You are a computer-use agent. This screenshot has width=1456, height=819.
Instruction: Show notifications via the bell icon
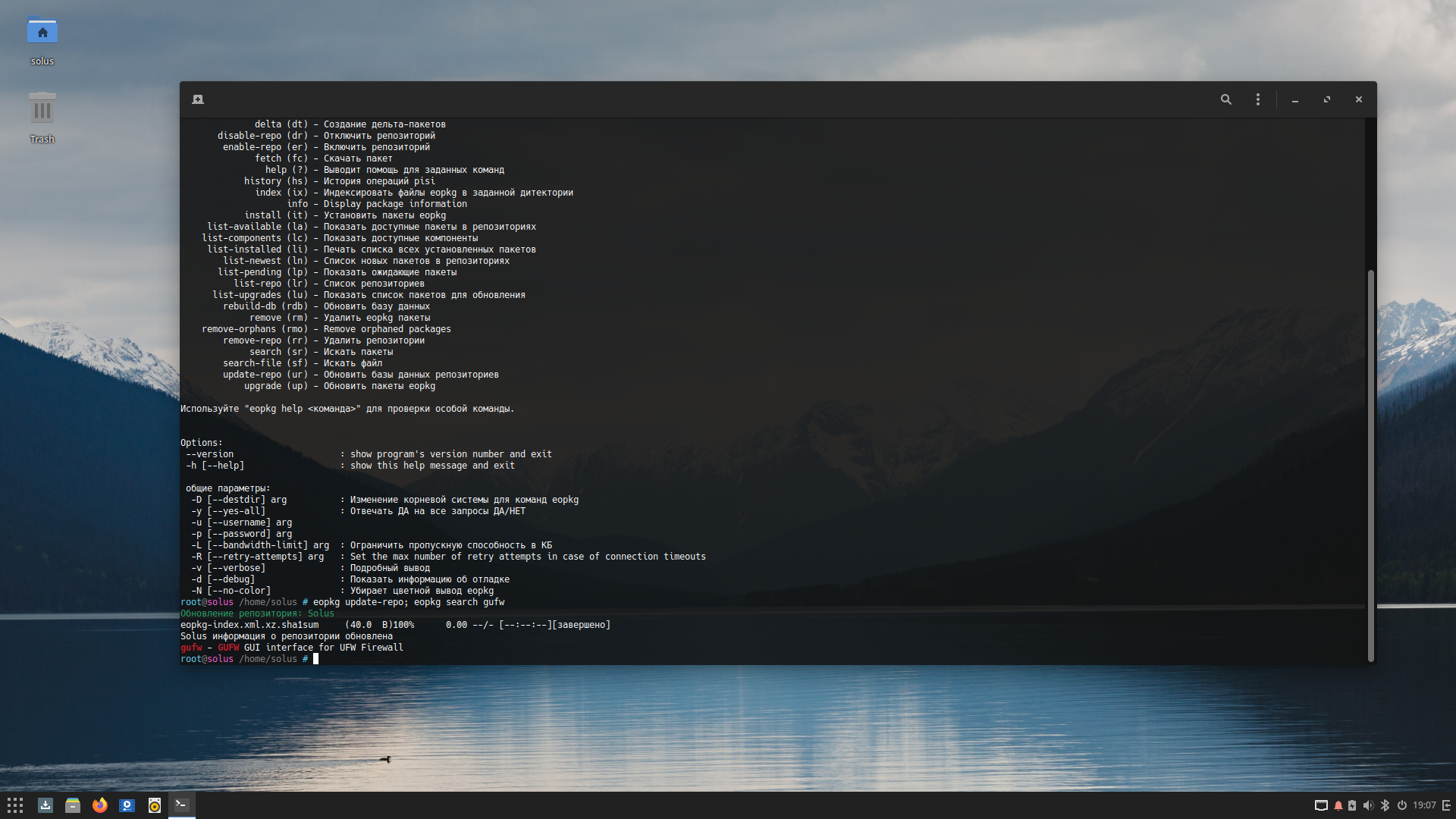(1338, 805)
